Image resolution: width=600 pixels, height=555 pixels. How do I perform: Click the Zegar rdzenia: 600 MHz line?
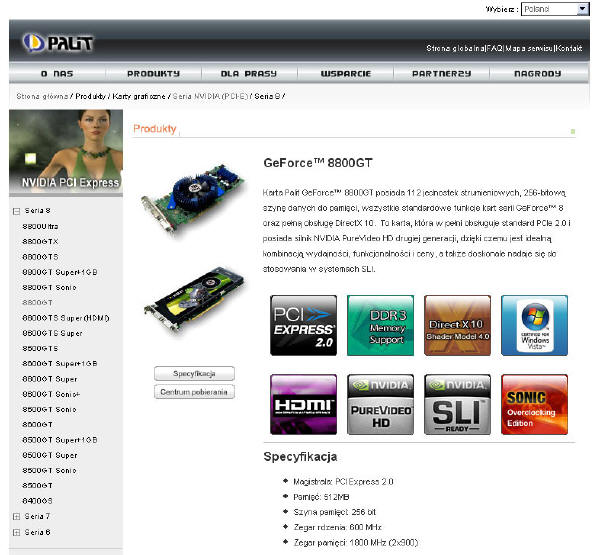click(337, 527)
